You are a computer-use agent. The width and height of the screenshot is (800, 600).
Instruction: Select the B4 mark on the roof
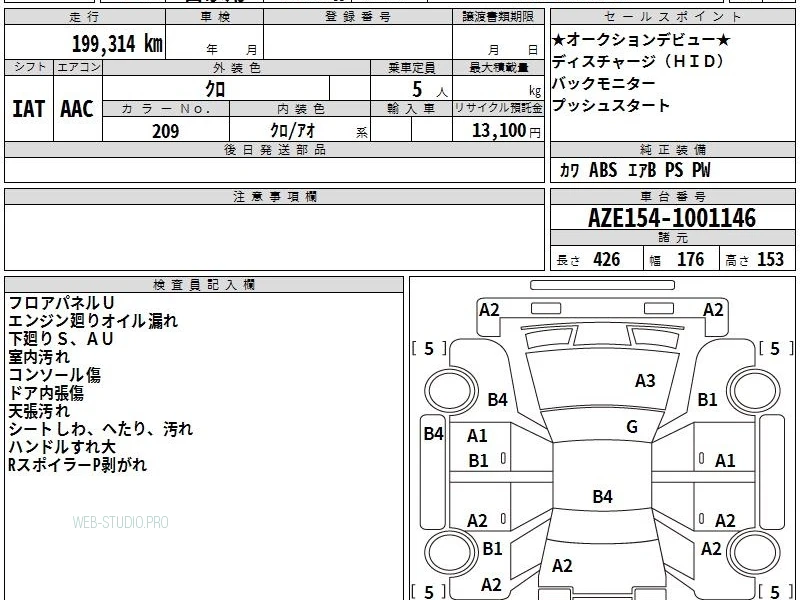[603, 496]
